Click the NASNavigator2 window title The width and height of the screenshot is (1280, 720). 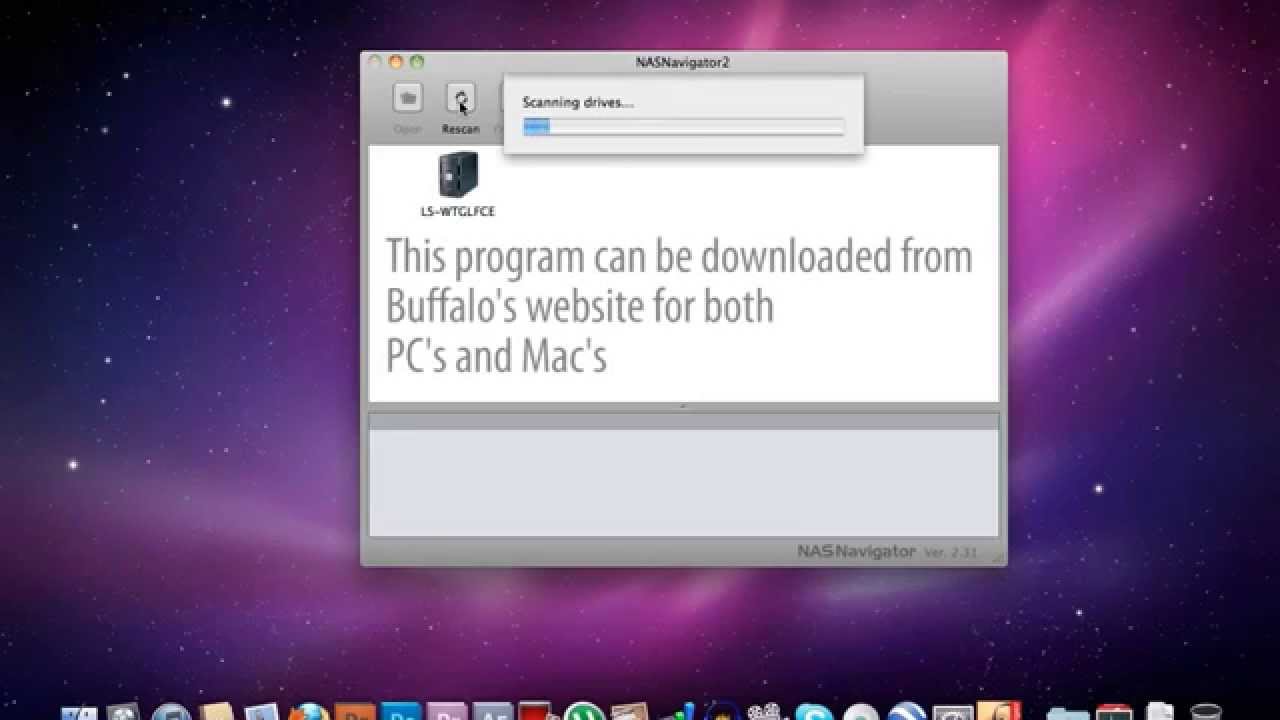tap(682, 62)
